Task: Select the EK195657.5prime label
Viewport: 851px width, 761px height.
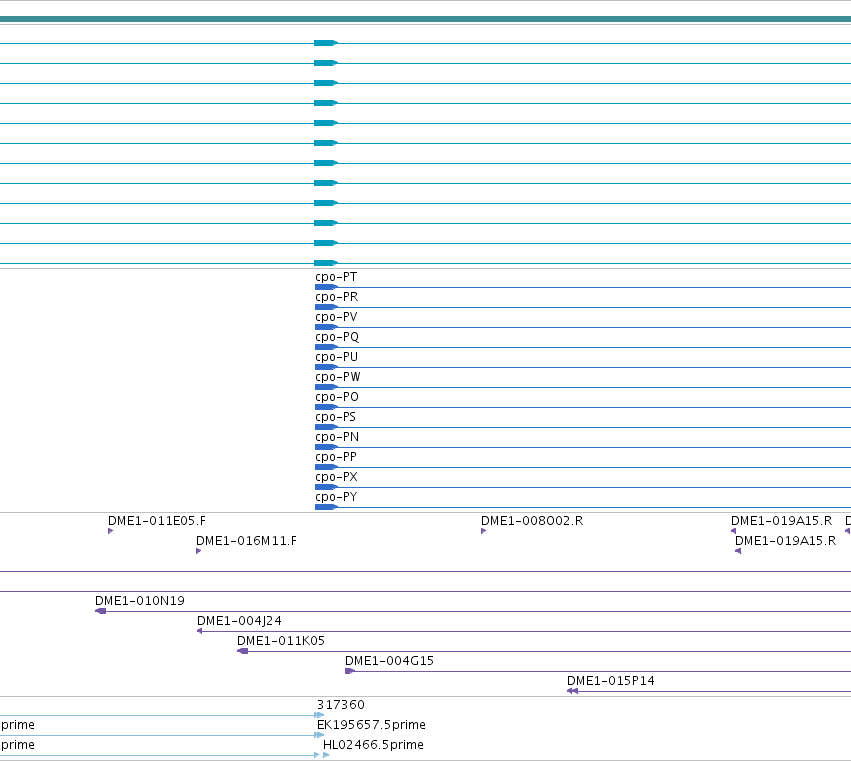Action: (x=371, y=725)
